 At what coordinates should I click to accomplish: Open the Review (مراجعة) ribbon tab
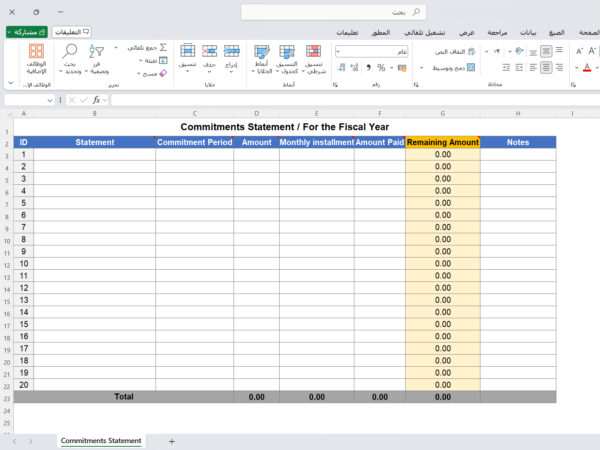pyautogui.click(x=495, y=32)
